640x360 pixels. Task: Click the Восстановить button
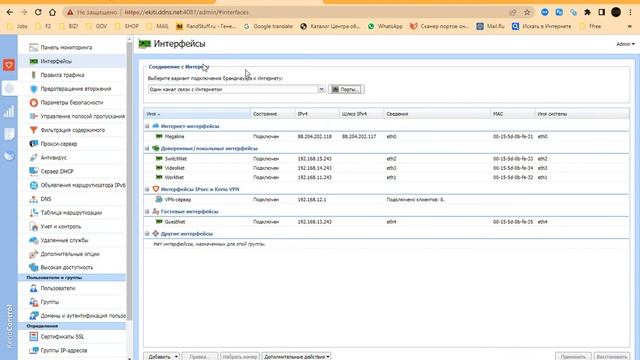(611, 356)
